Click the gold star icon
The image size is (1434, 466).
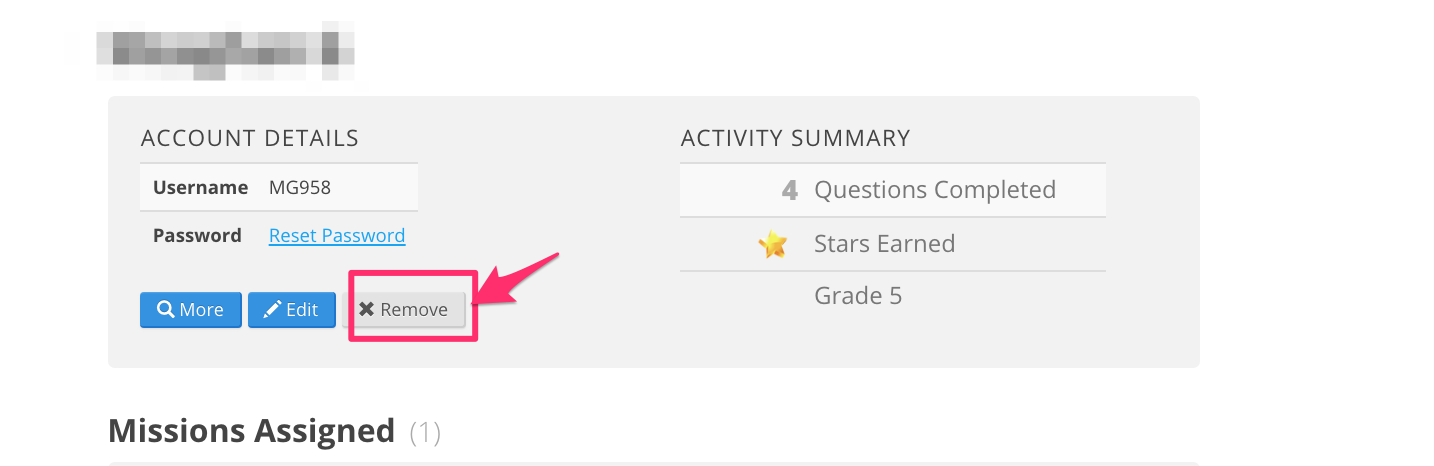point(772,244)
